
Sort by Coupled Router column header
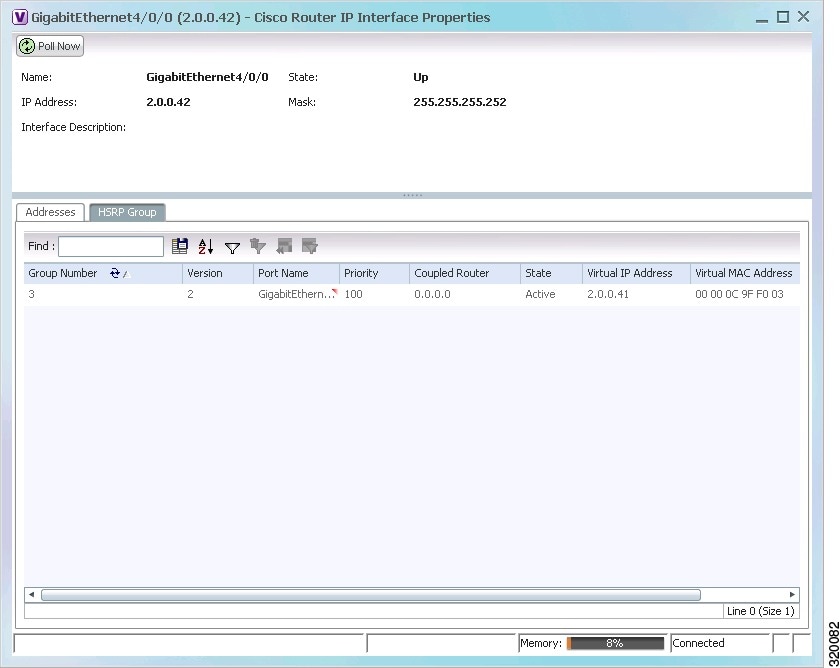coord(465,273)
